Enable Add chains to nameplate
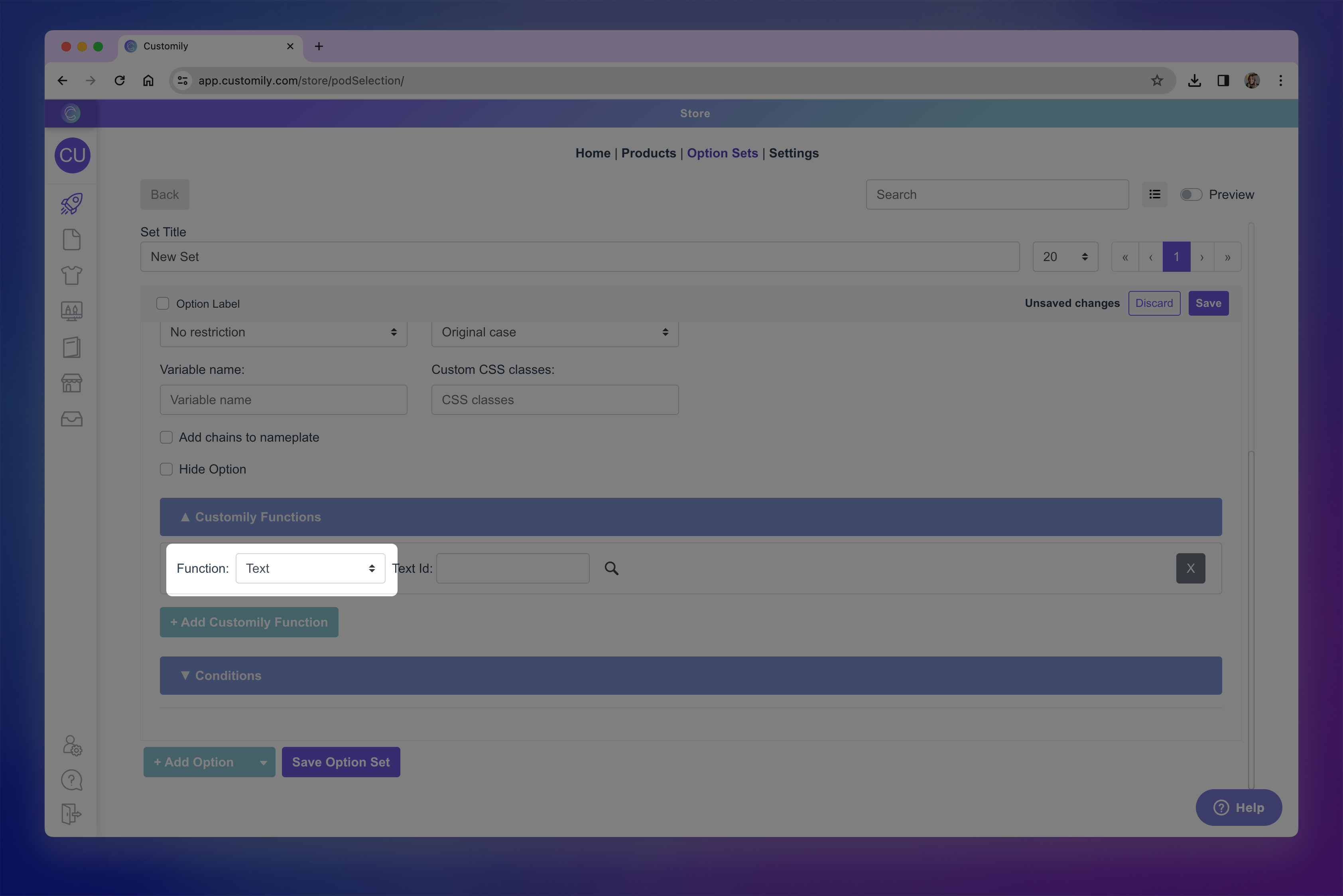 (166, 437)
